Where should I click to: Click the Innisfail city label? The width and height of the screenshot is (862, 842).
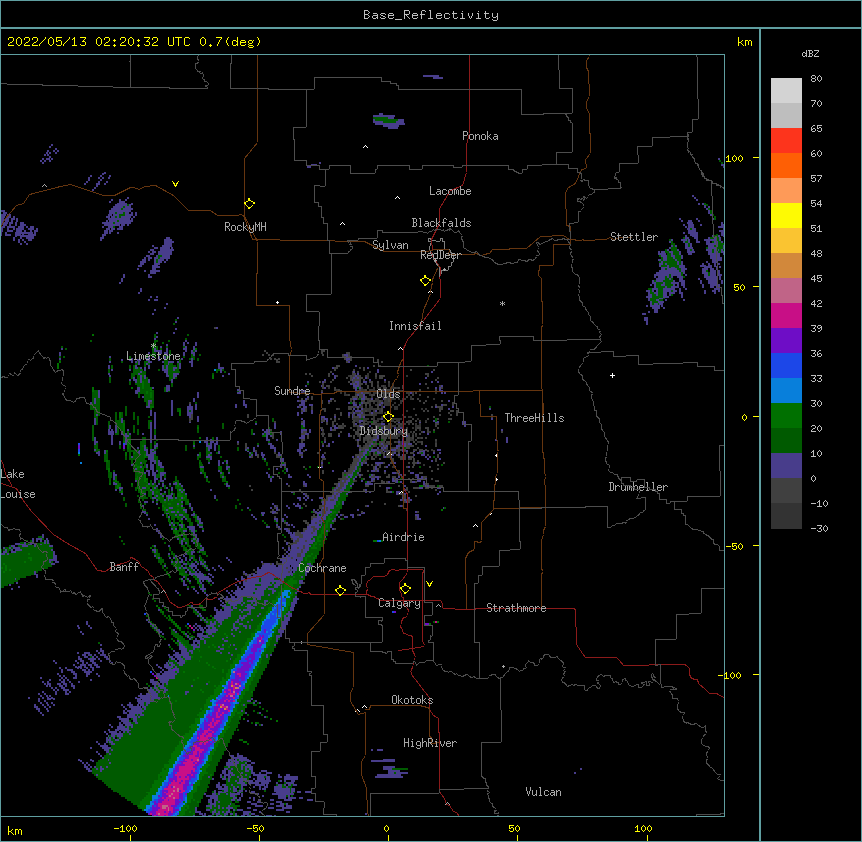tap(415, 326)
